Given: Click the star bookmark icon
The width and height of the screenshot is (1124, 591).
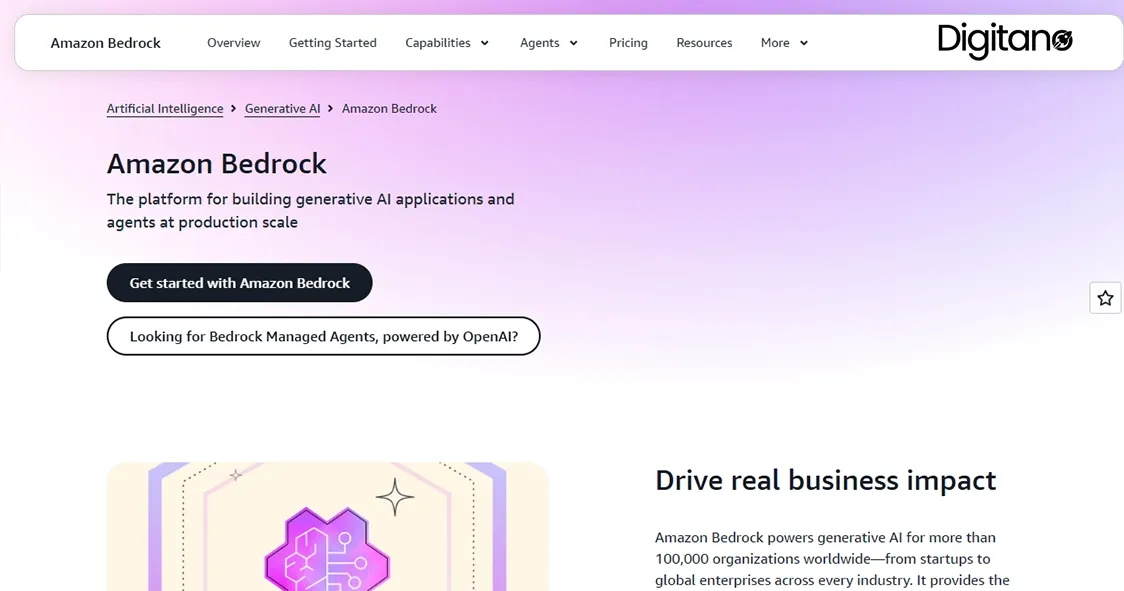Looking at the screenshot, I should (x=1105, y=298).
